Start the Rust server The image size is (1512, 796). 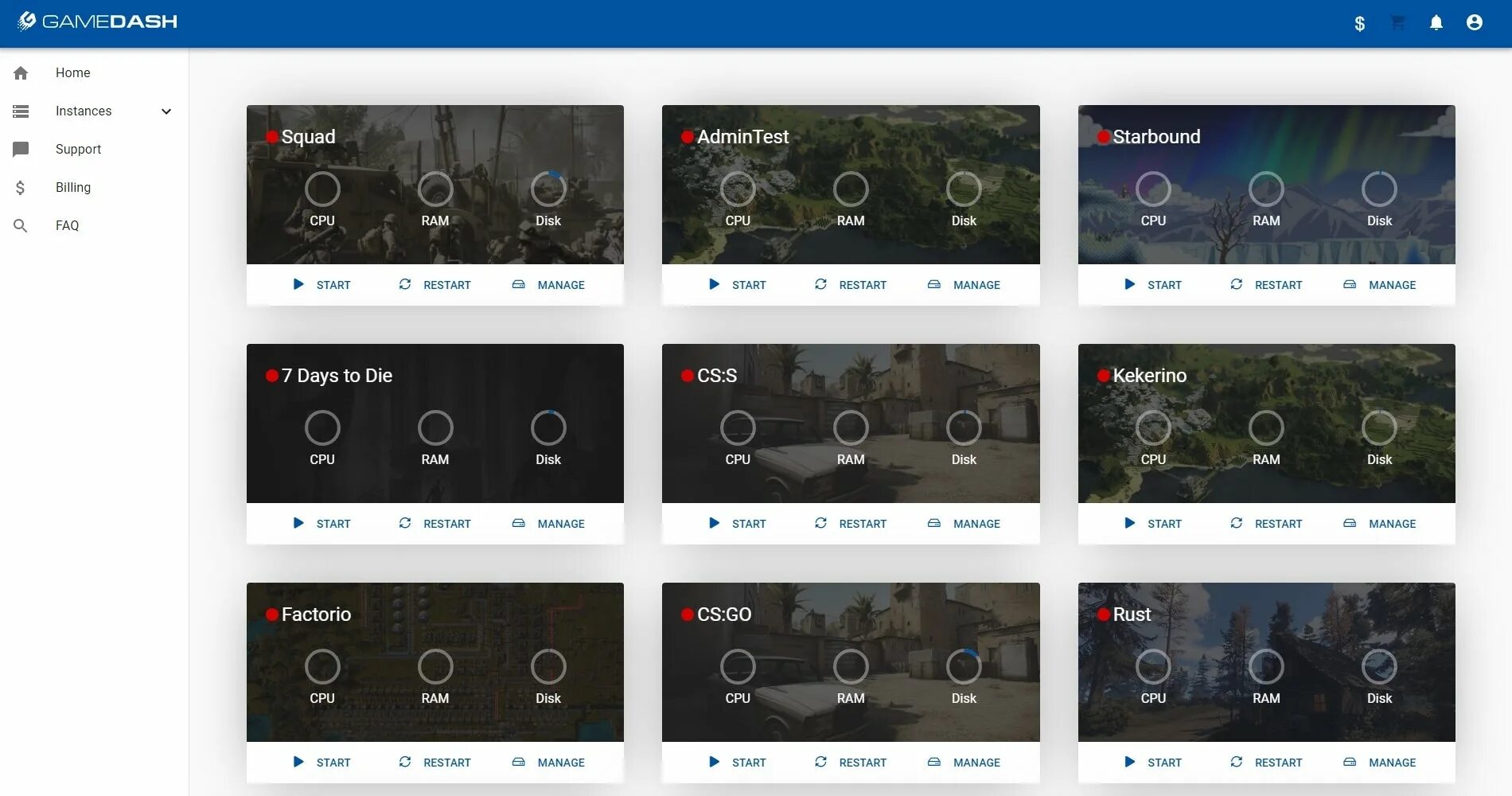click(1153, 763)
